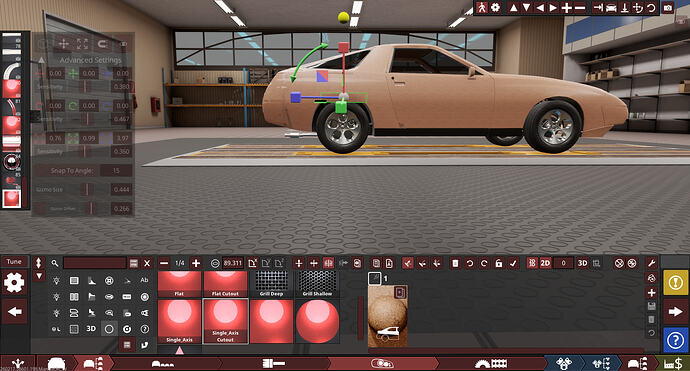Open the yellow warning notifications button
The image size is (690, 371).
tap(675, 283)
